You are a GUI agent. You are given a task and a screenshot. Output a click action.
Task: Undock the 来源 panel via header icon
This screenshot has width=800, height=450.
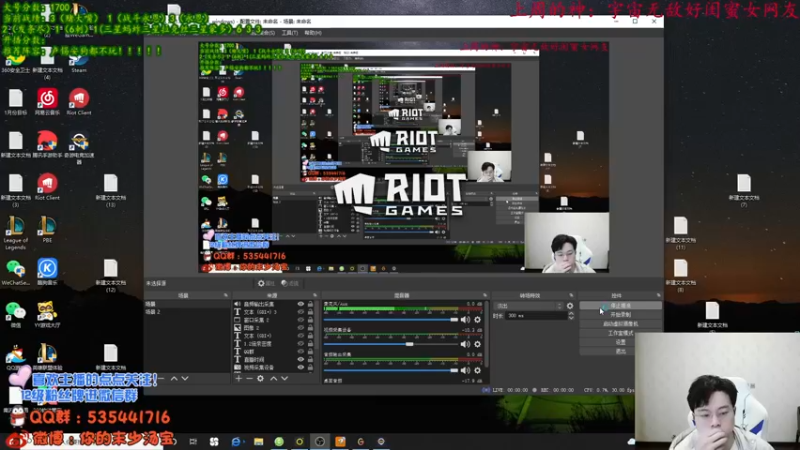(315, 295)
